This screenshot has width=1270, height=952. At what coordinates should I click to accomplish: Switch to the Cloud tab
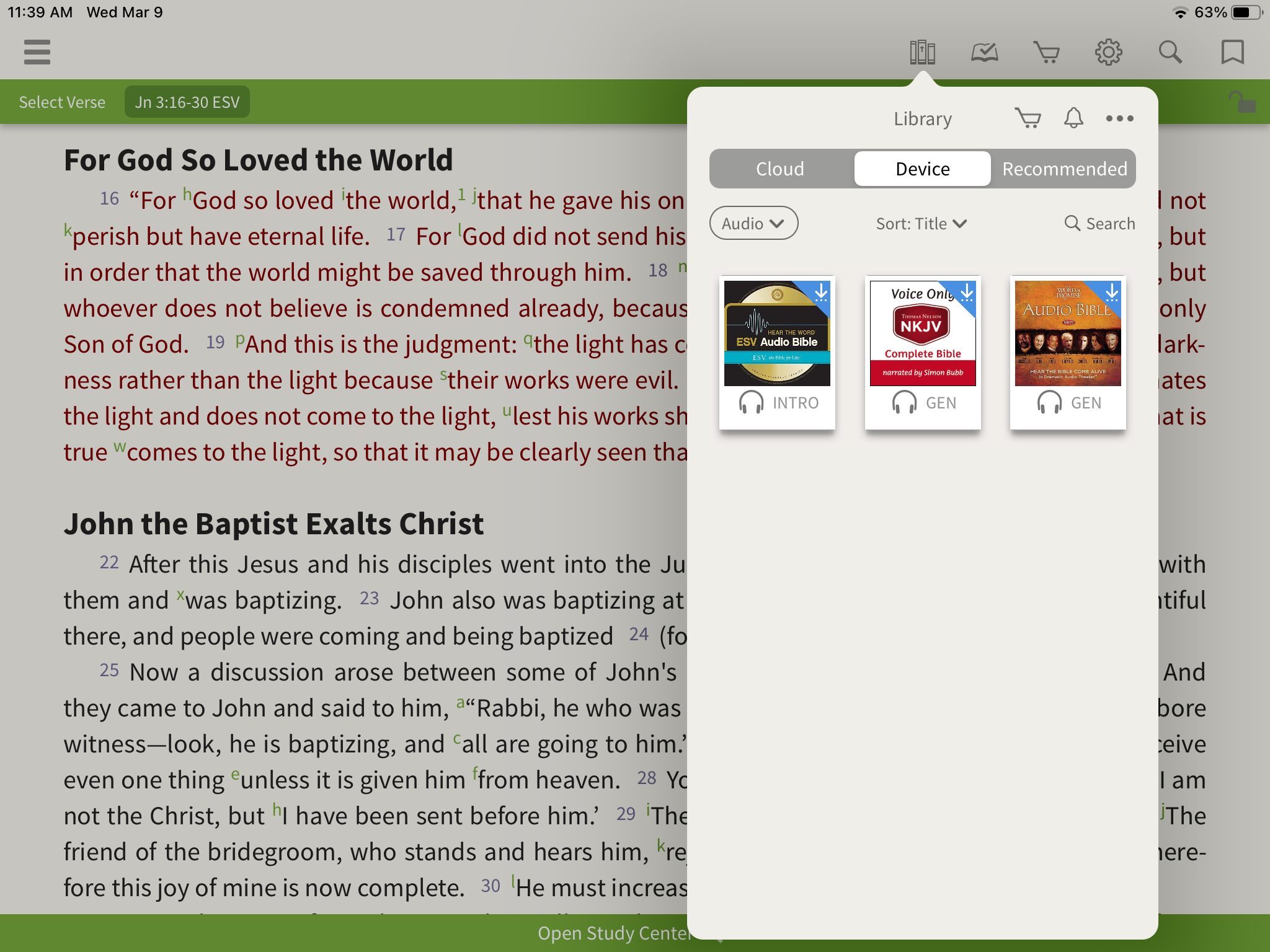[x=780, y=169]
